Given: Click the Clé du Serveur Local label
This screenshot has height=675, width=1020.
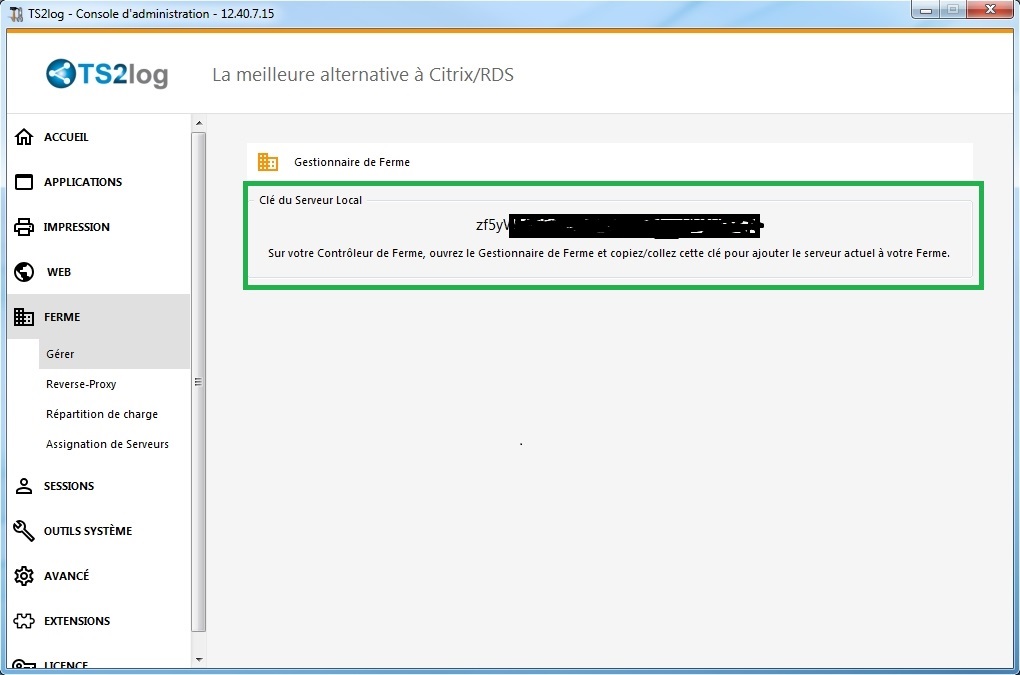Looking at the screenshot, I should click(310, 200).
